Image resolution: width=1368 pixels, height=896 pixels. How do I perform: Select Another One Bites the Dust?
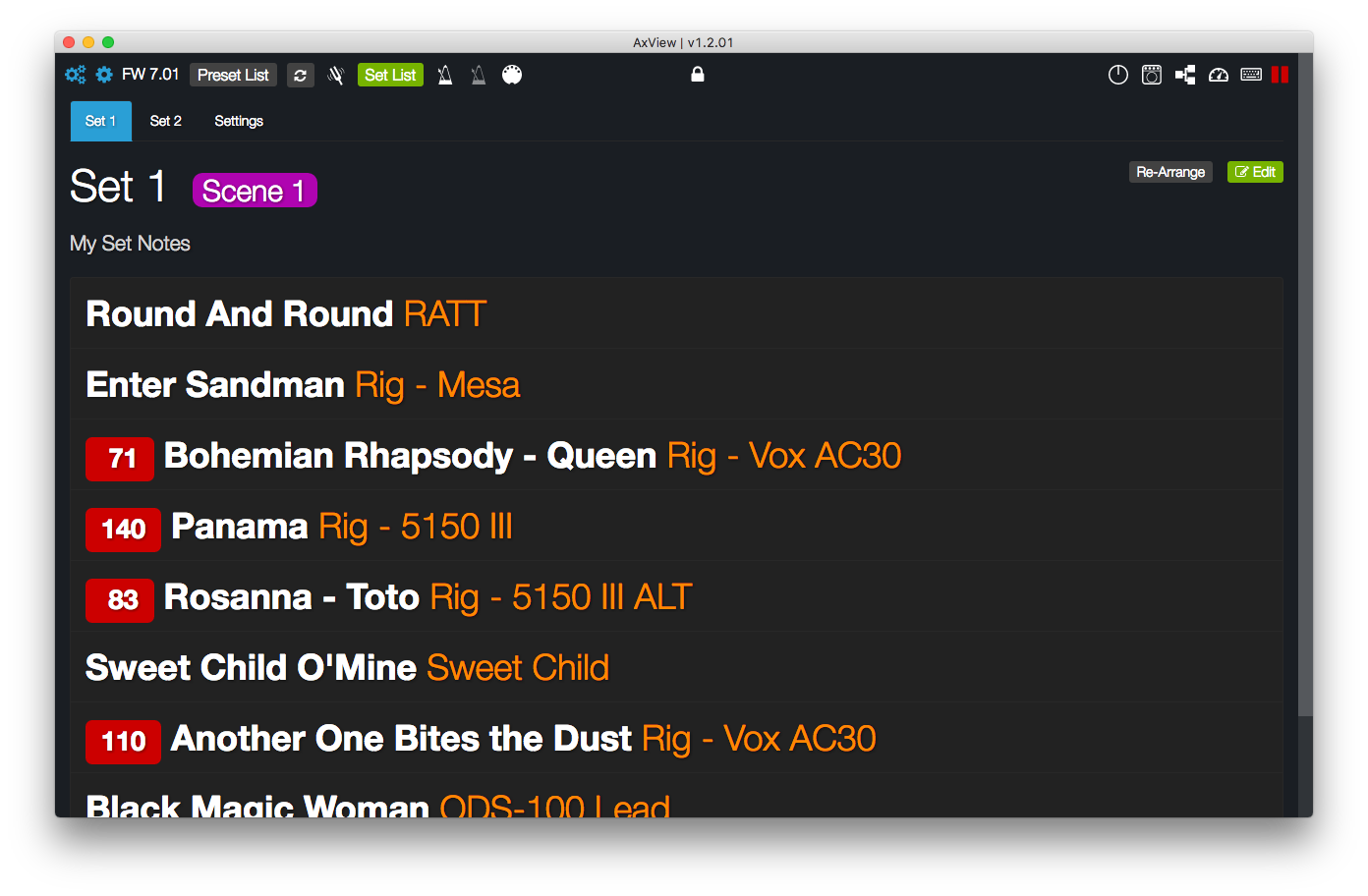[x=401, y=739]
